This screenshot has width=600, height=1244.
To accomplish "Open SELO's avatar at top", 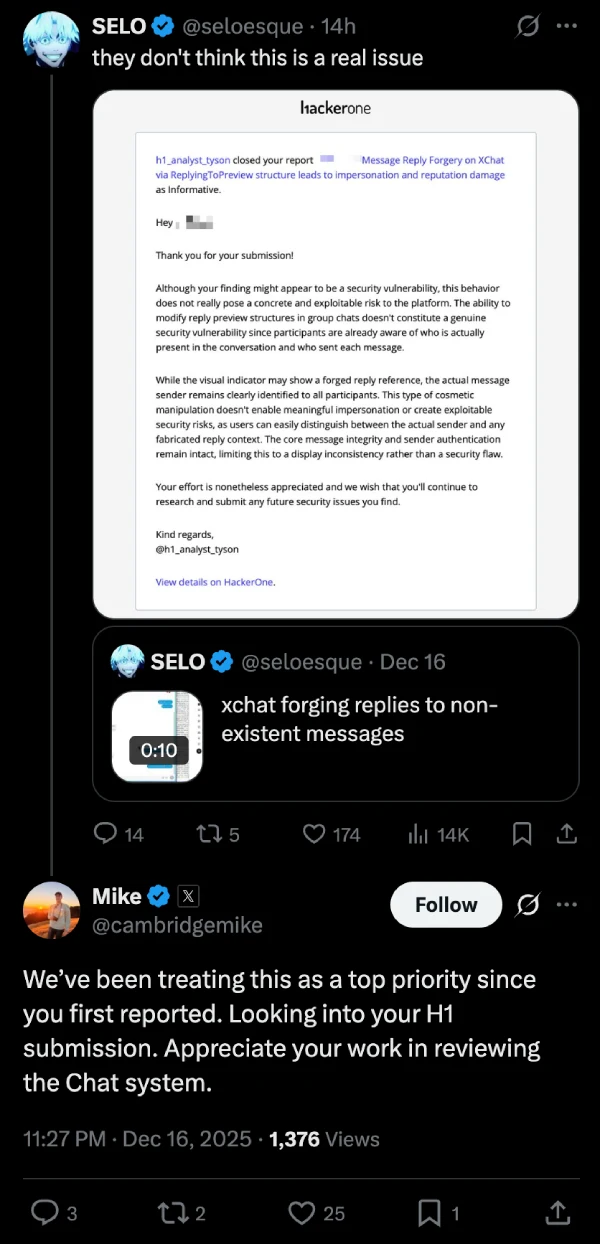I will click(50, 41).
